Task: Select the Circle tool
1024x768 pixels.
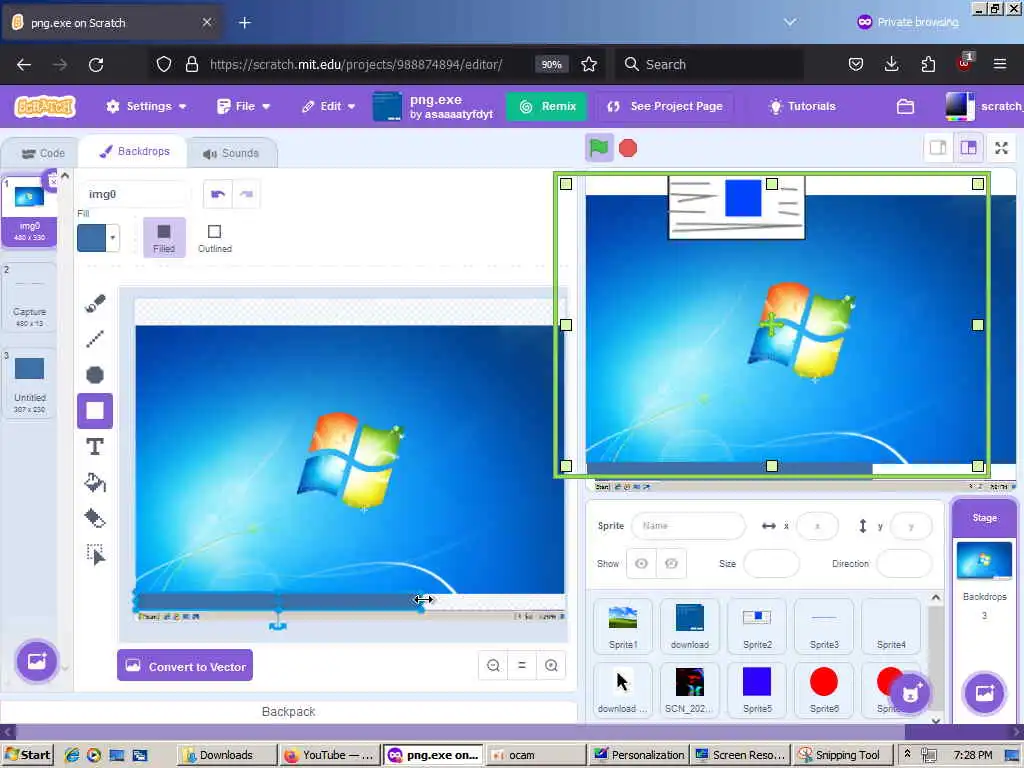Action: [95, 375]
